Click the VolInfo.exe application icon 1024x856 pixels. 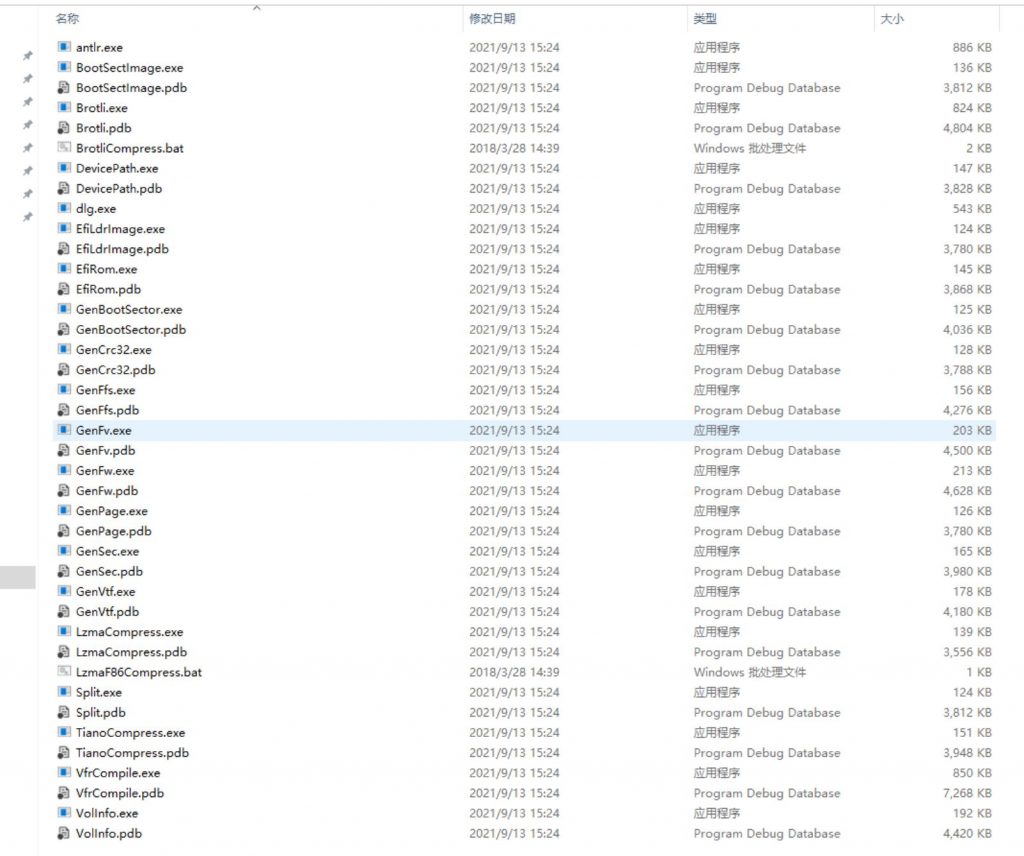(64, 813)
